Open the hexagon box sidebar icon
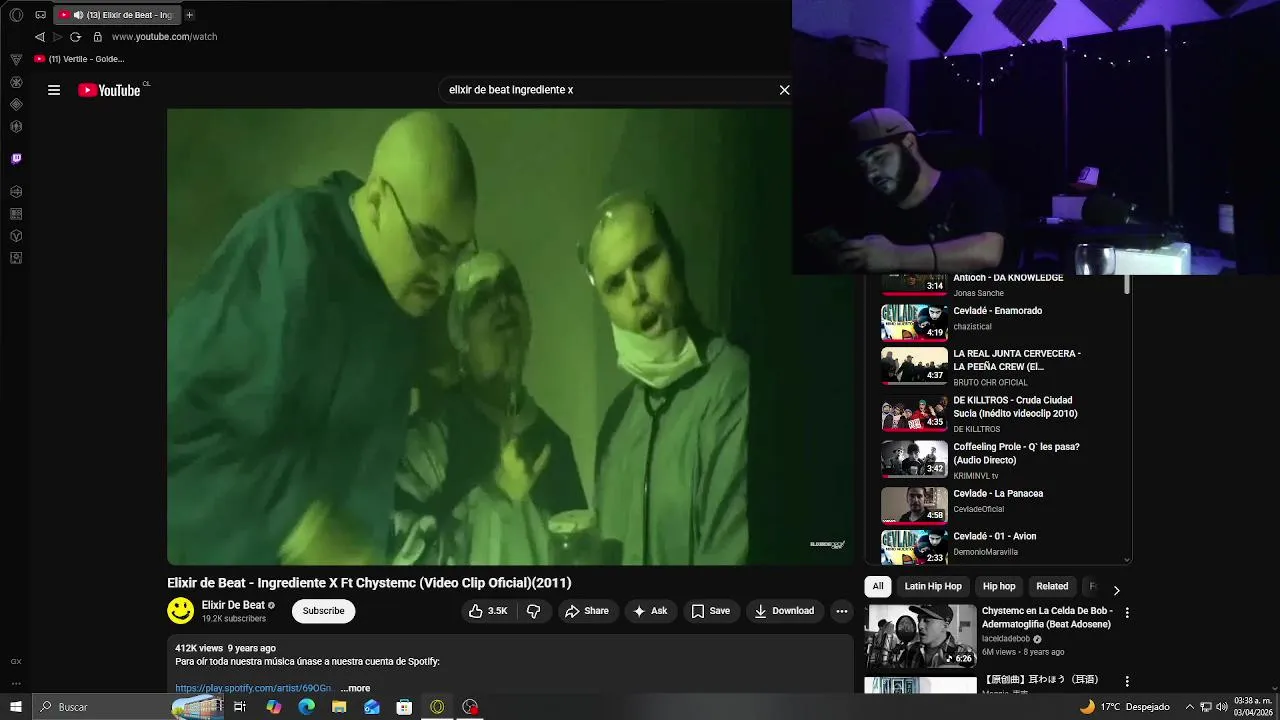This screenshot has width=1280, height=720. click(16, 191)
